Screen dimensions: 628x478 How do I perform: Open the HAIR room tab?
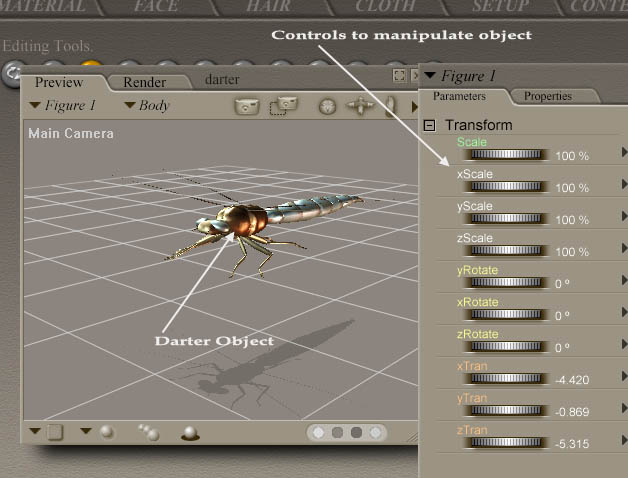(268, 6)
